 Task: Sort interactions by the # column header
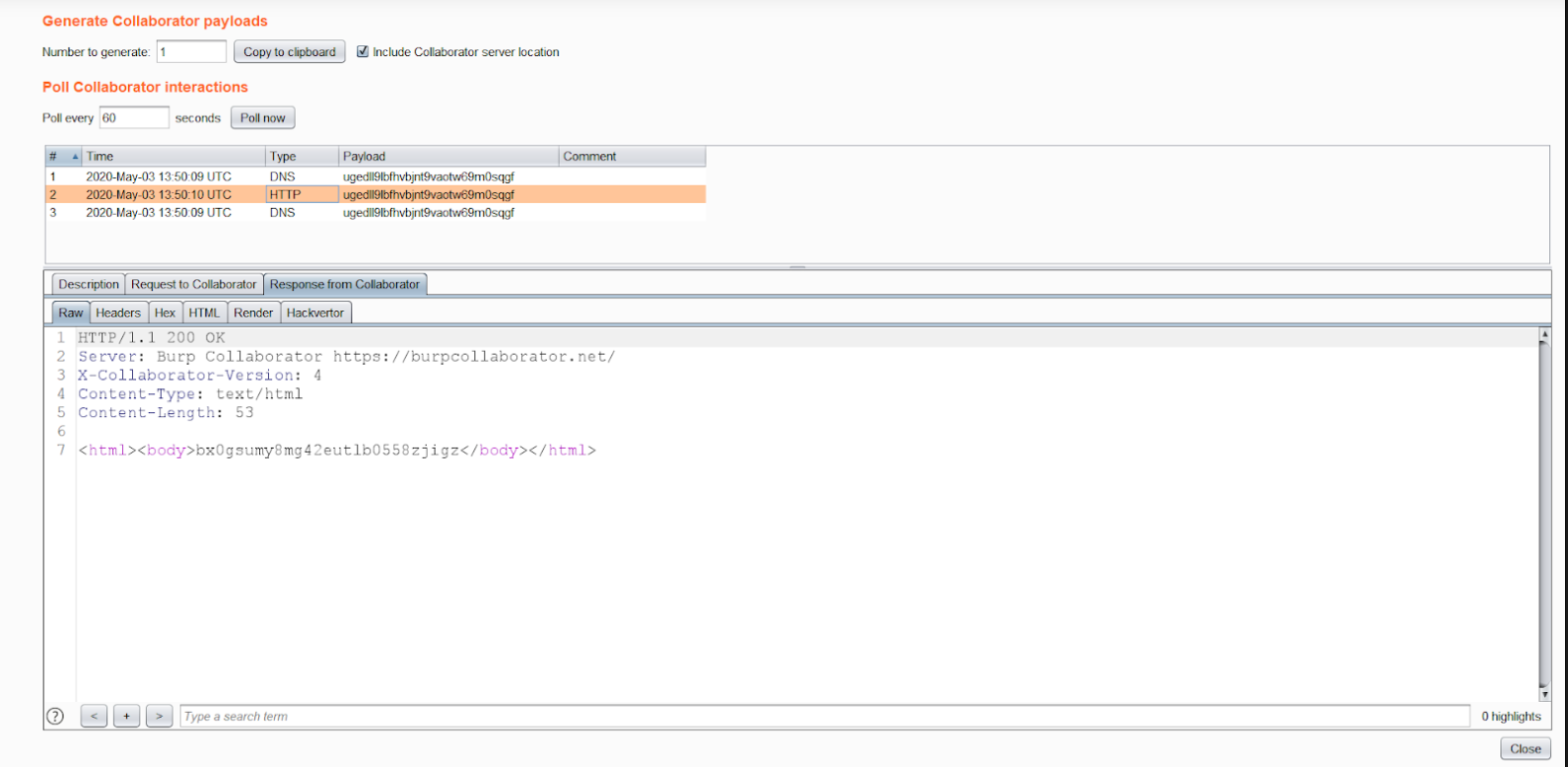click(x=63, y=156)
